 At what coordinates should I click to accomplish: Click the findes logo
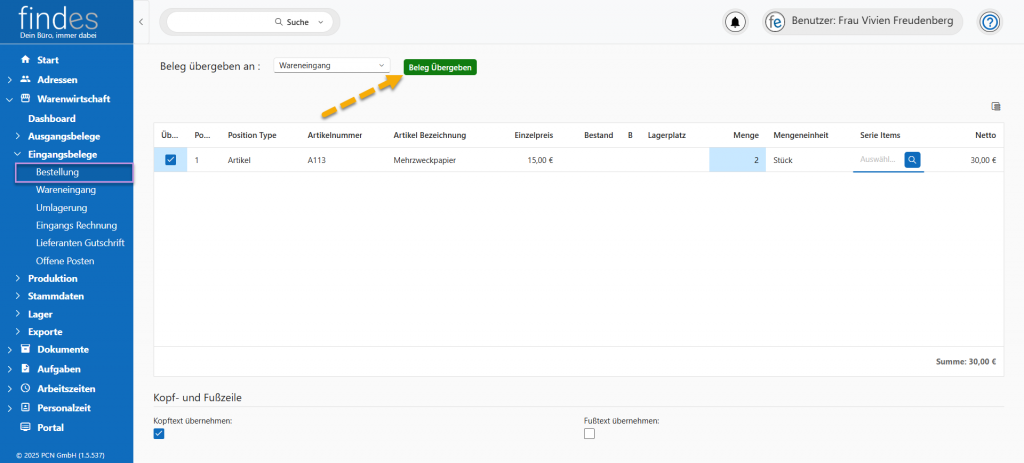coord(60,22)
